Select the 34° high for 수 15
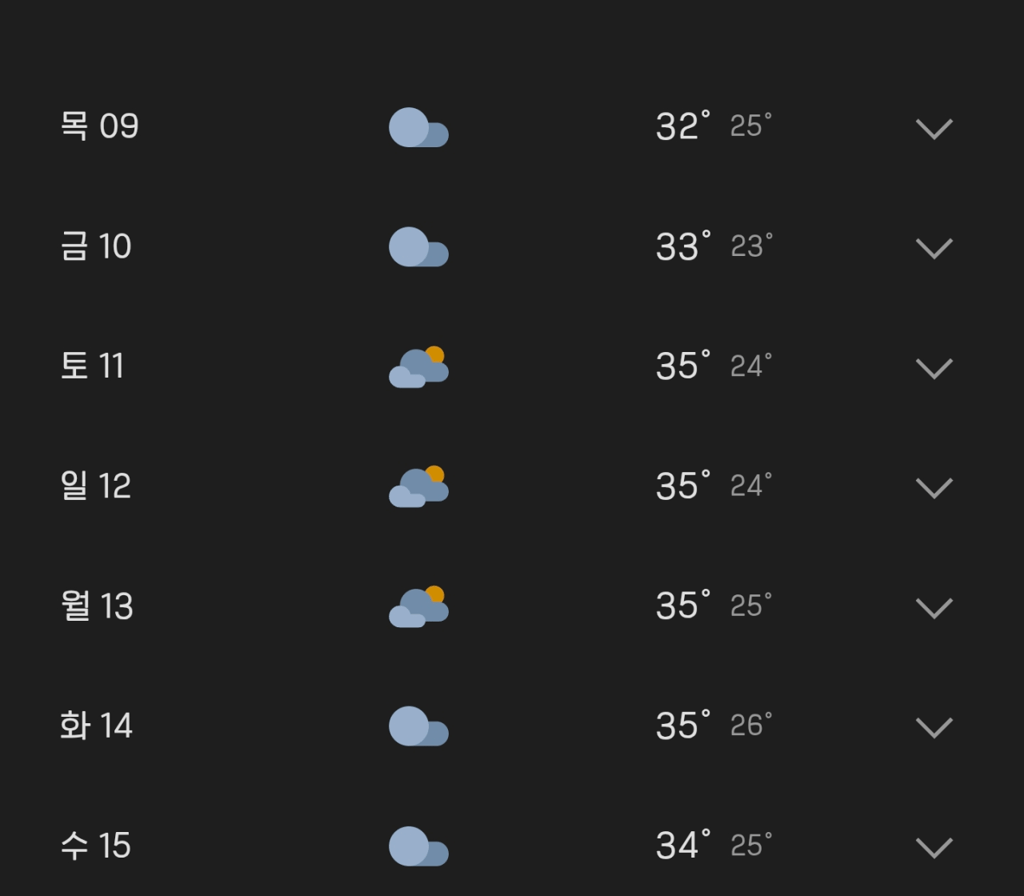1024x896 pixels. pyautogui.click(x=683, y=844)
